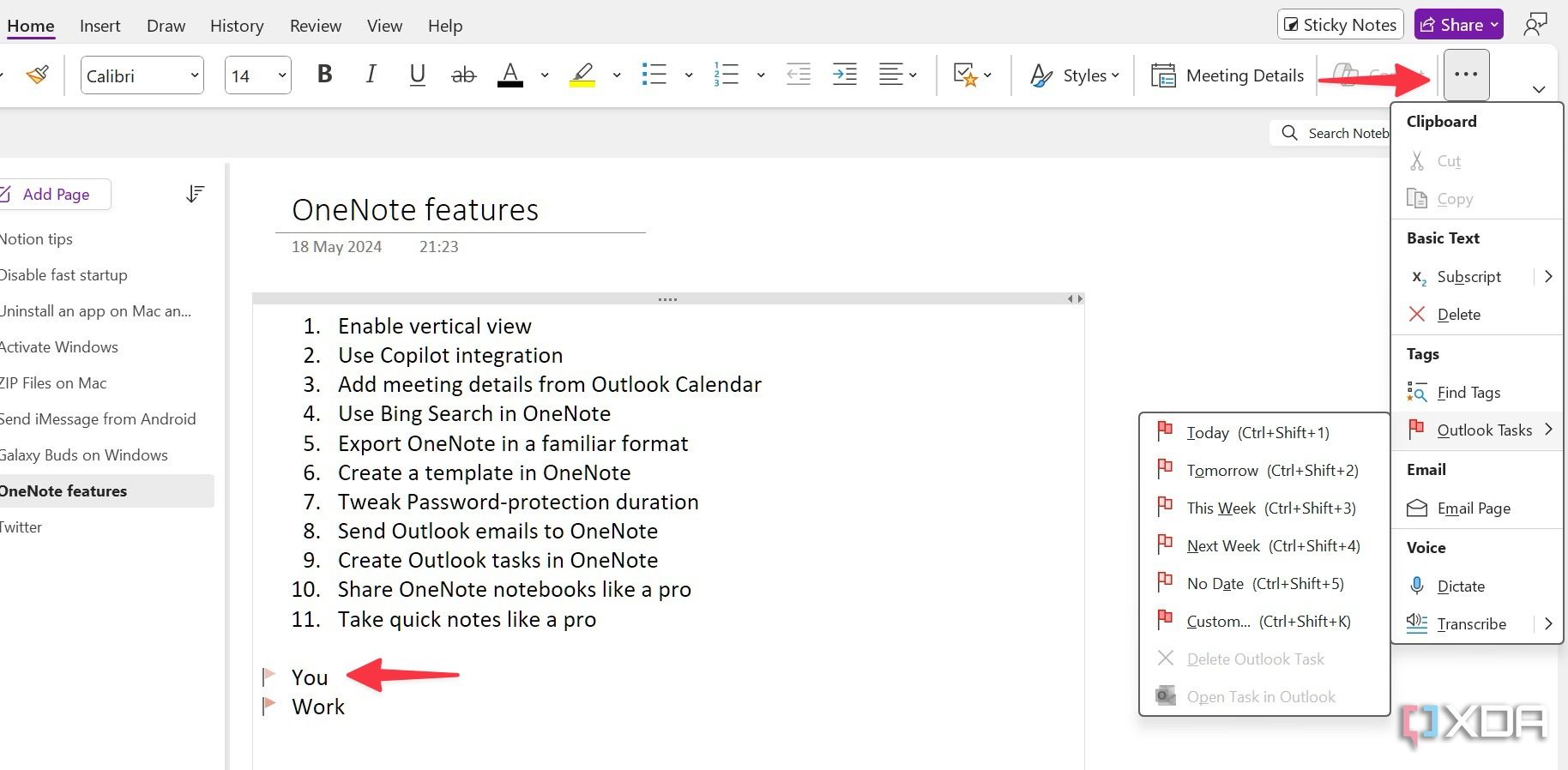Open paragraph alignment options
Screen dimensions: 1568x770
point(898,75)
